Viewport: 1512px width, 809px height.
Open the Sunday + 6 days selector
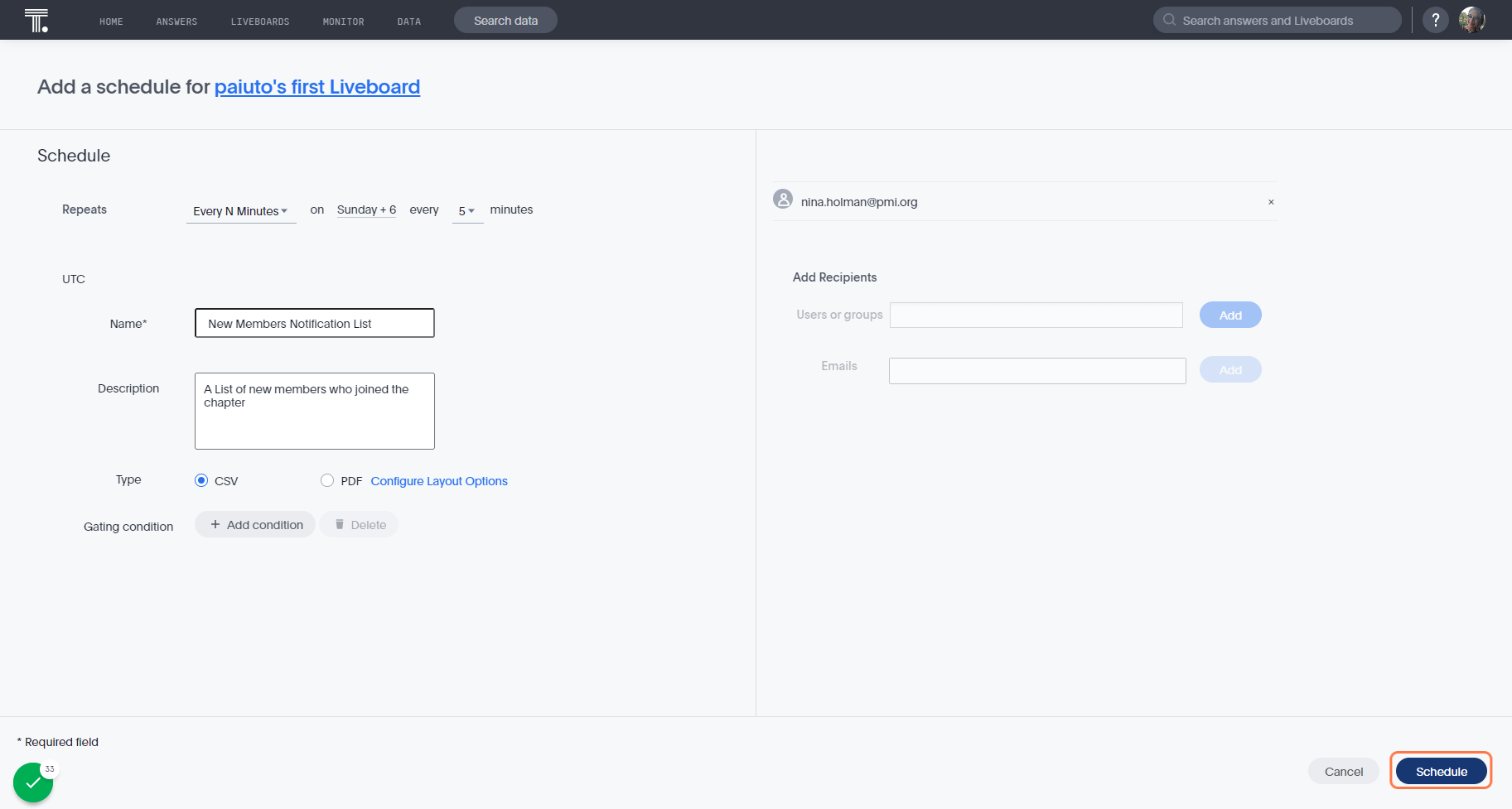(x=366, y=210)
